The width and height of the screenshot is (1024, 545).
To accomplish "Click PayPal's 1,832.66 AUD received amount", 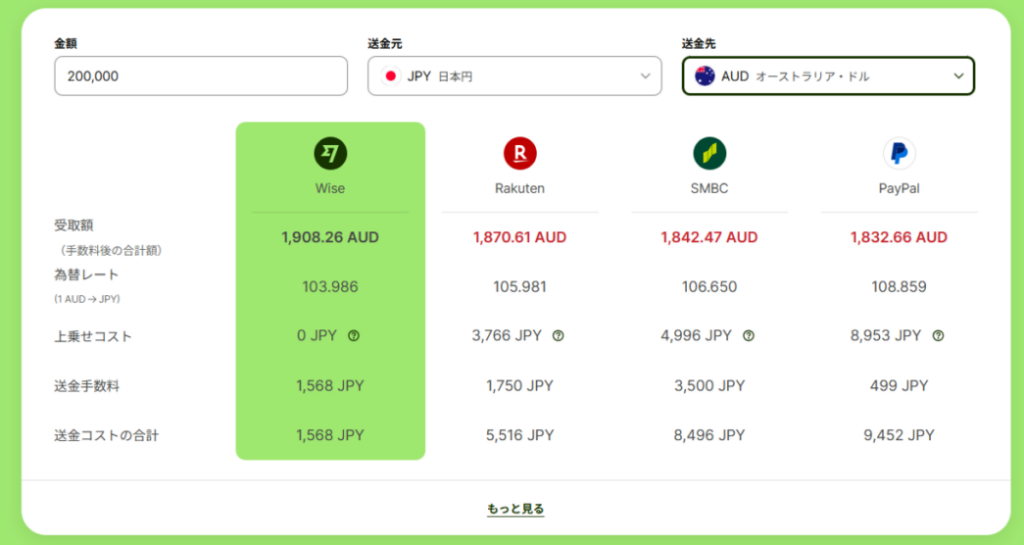I will 899,238.
